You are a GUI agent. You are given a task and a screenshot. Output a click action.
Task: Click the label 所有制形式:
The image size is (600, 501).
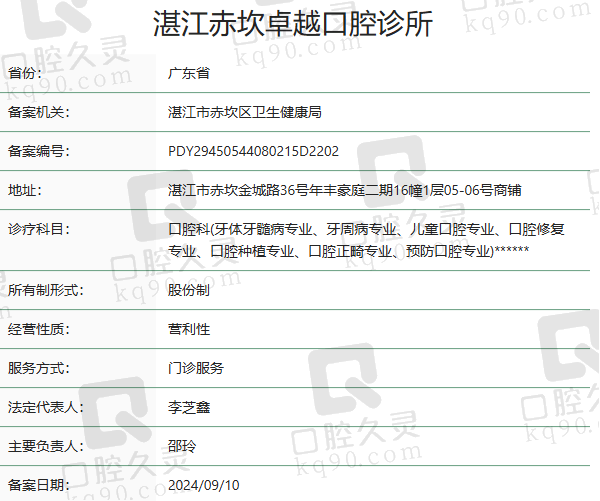[46, 290]
